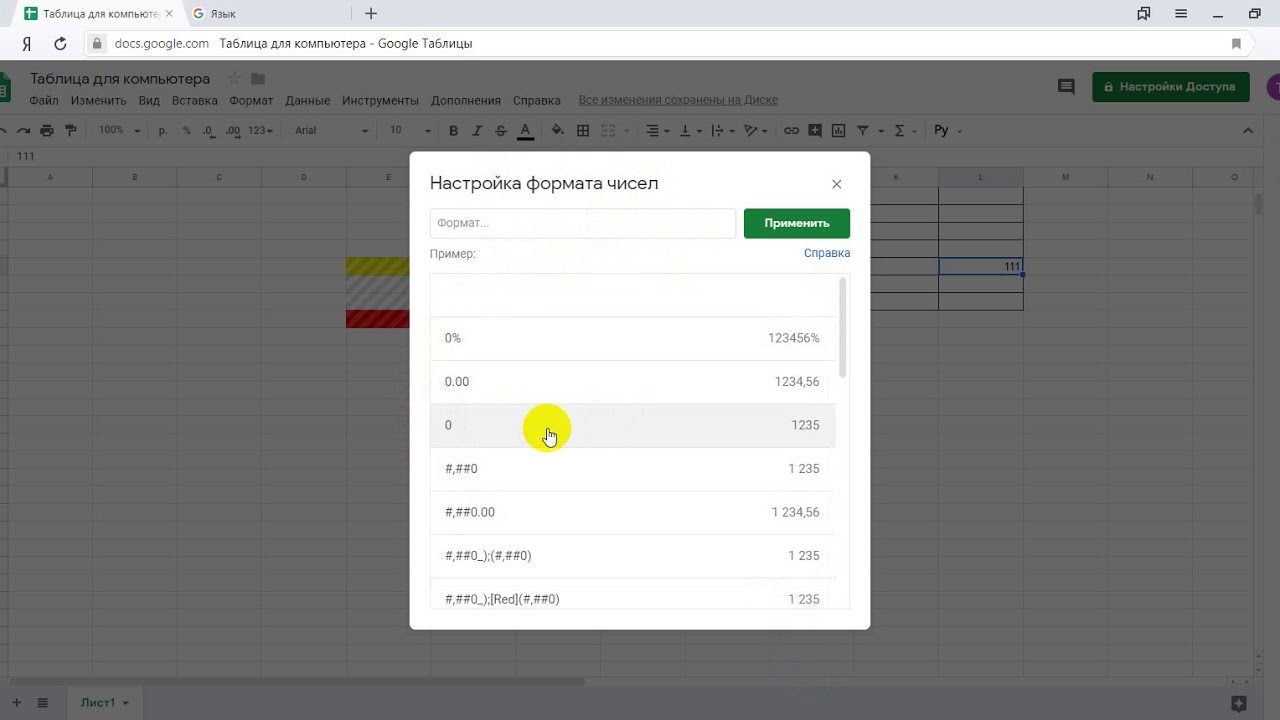The height and width of the screenshot is (720, 1280).
Task: Click the redo toolbar icon
Action: pos(22,130)
